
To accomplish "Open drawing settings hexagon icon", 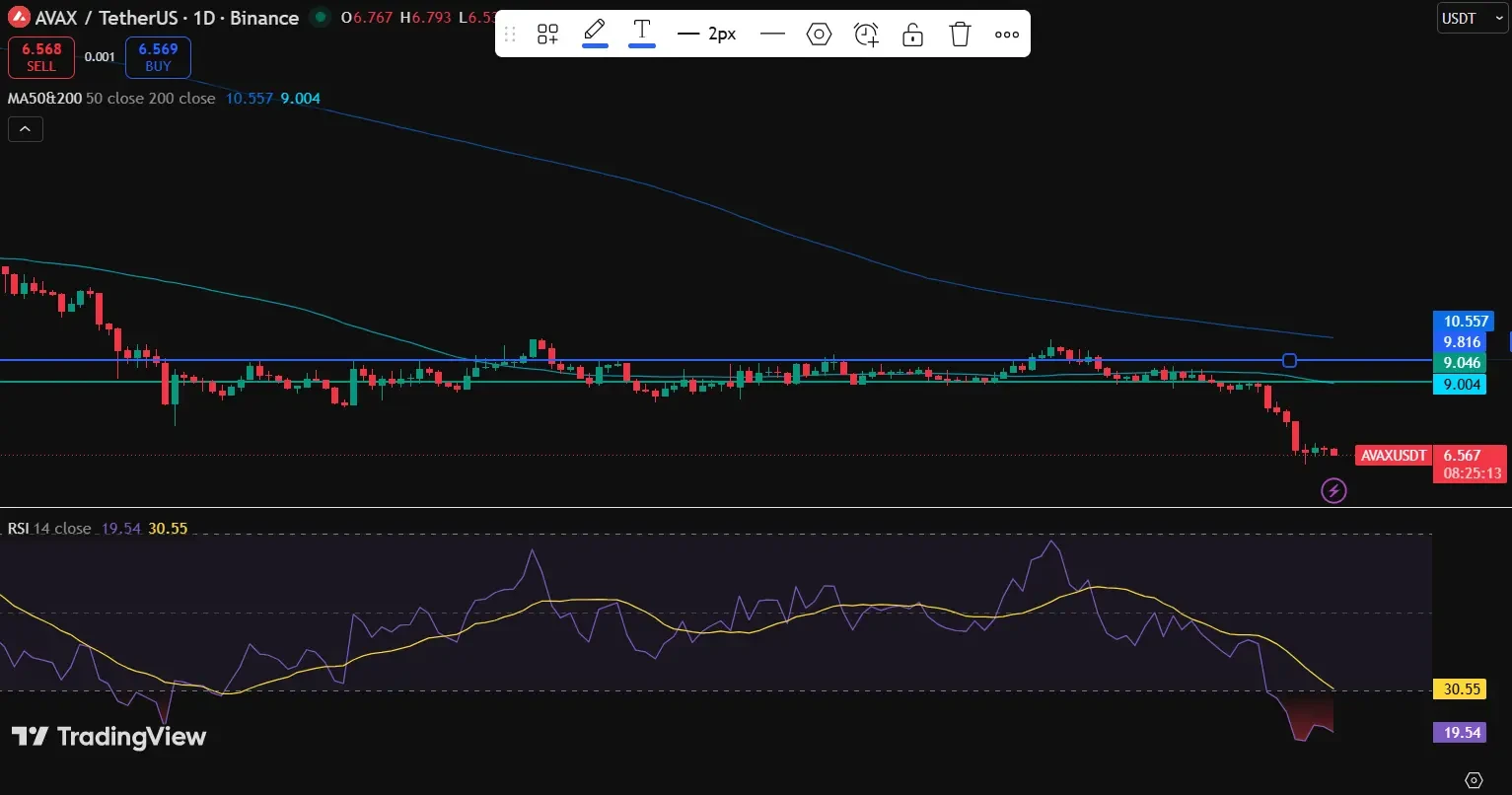I will coord(819,35).
